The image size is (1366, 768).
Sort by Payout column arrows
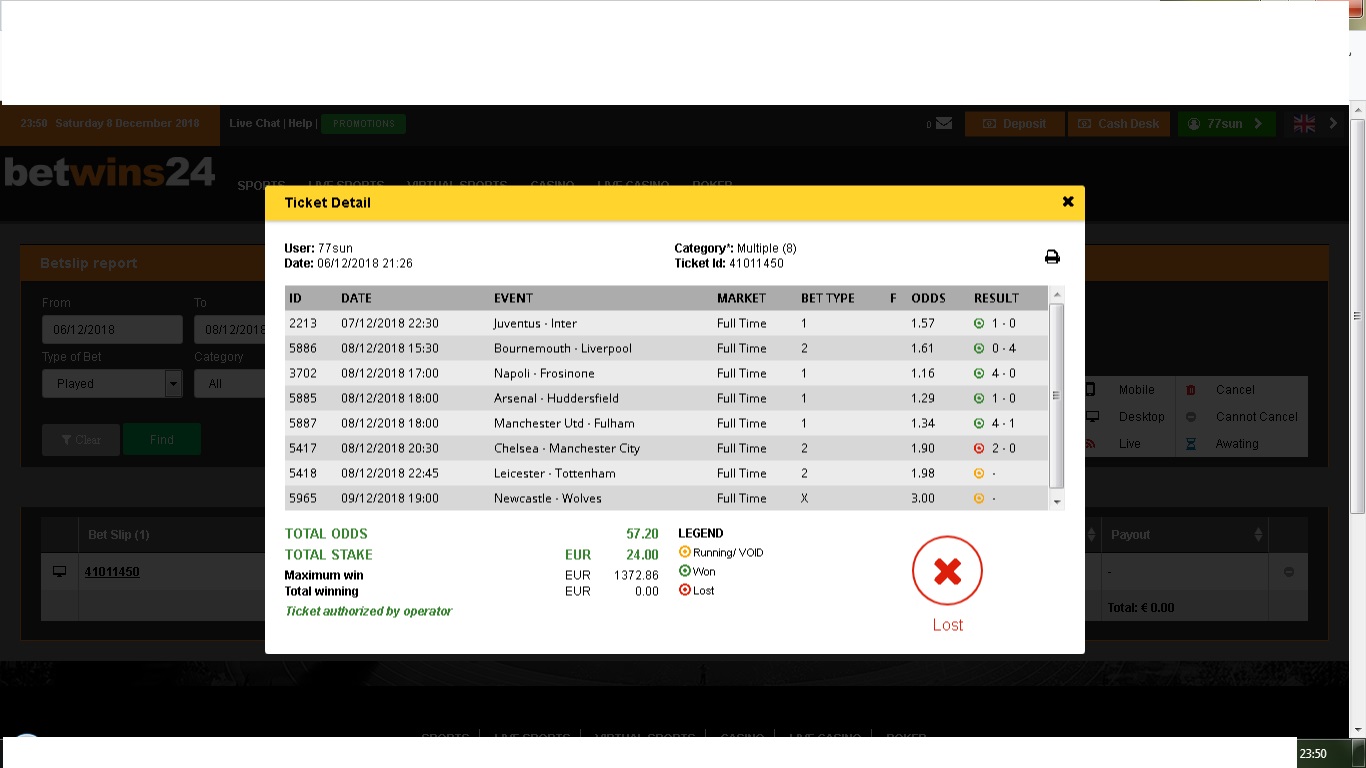(x=1258, y=535)
